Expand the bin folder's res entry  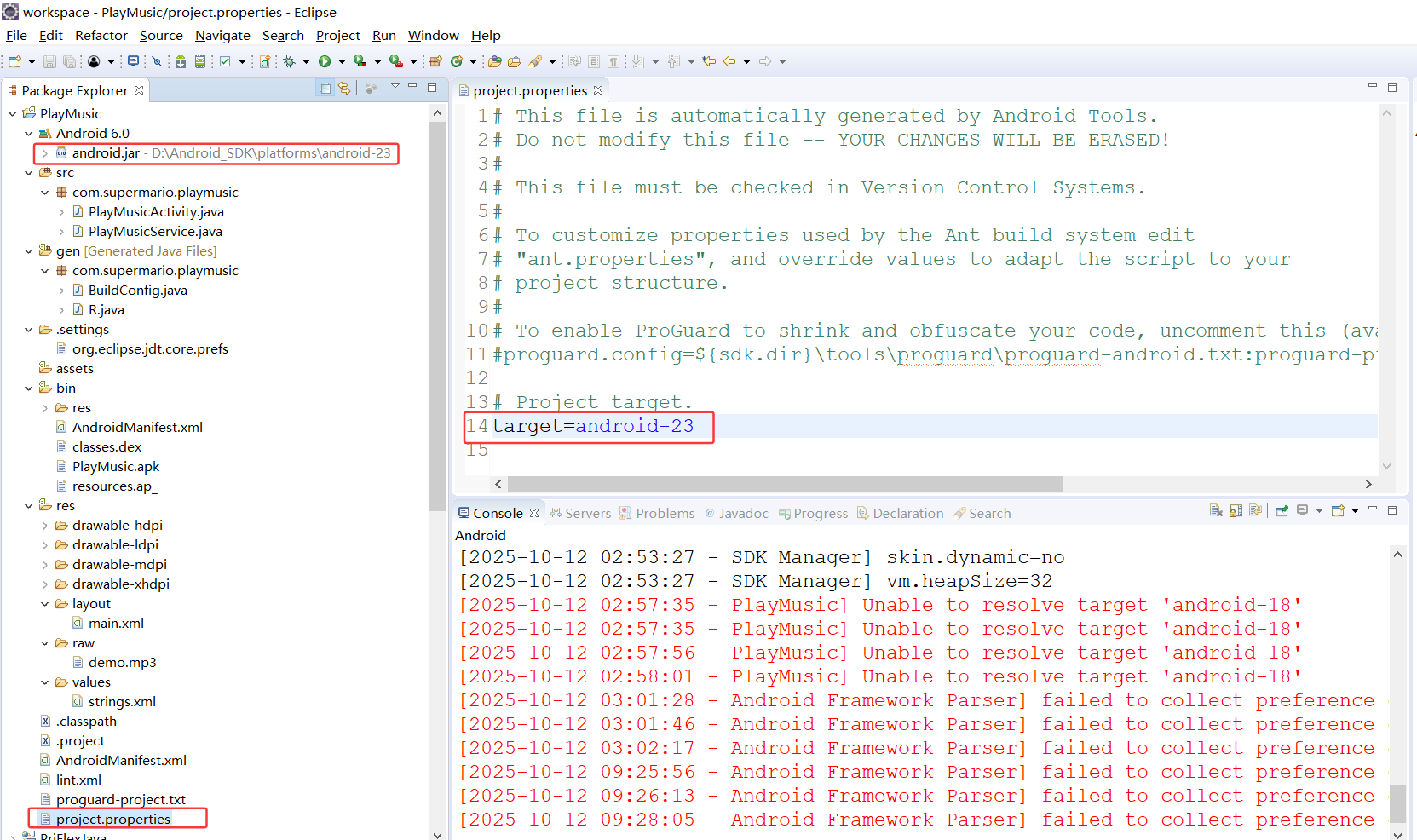tap(45, 407)
